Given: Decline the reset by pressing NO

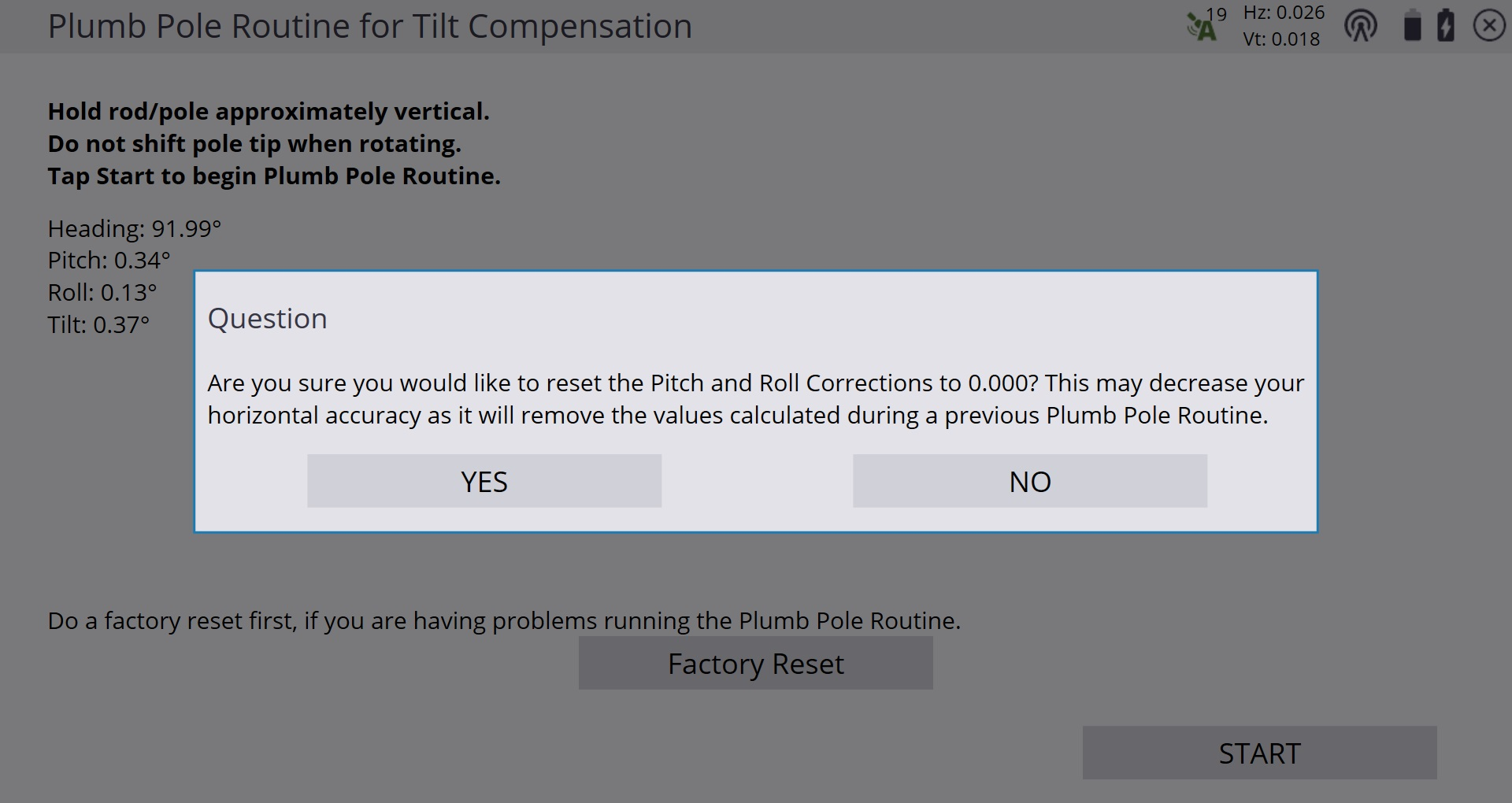Looking at the screenshot, I should click(1029, 481).
